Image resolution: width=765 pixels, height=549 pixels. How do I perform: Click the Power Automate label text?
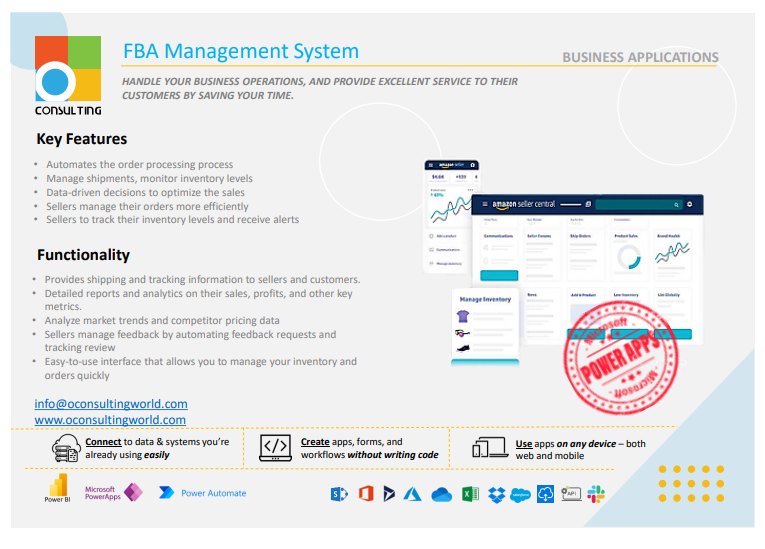214,493
